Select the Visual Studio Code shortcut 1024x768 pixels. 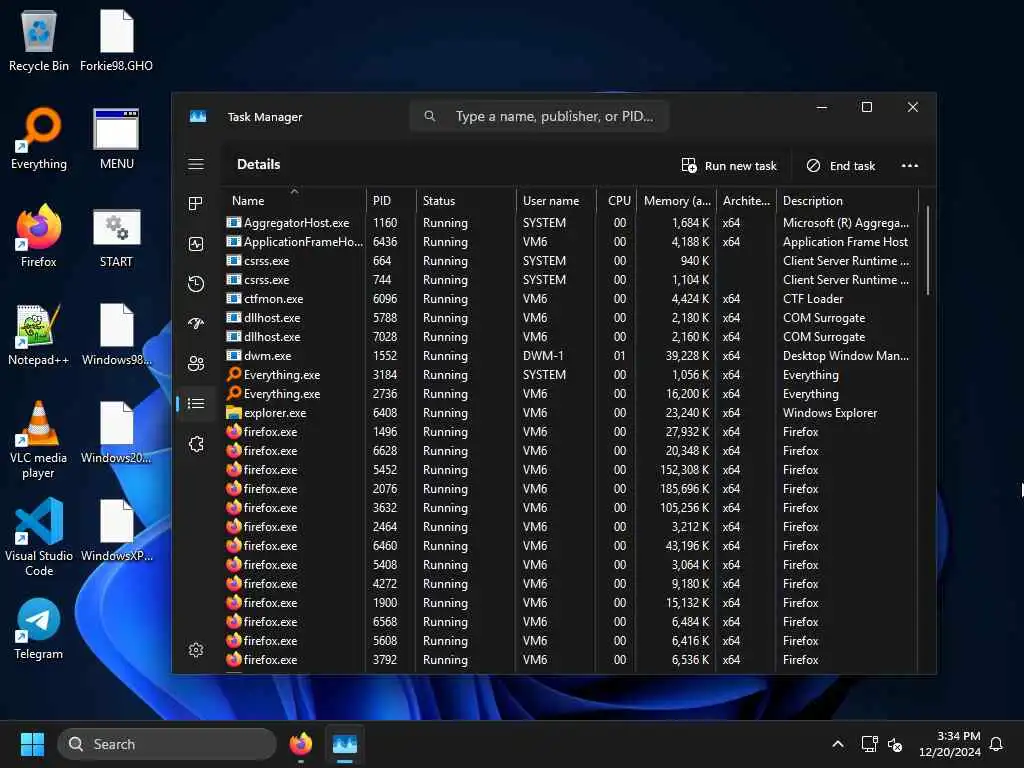pos(39,537)
